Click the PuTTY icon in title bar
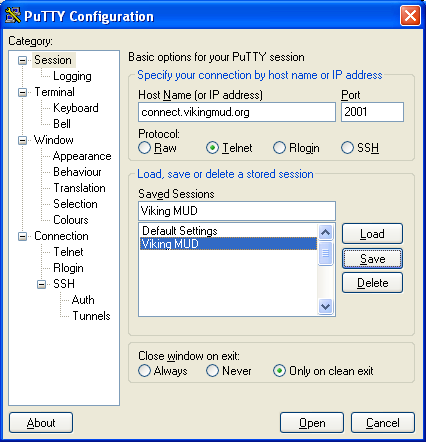426x442 pixels. click(13, 15)
